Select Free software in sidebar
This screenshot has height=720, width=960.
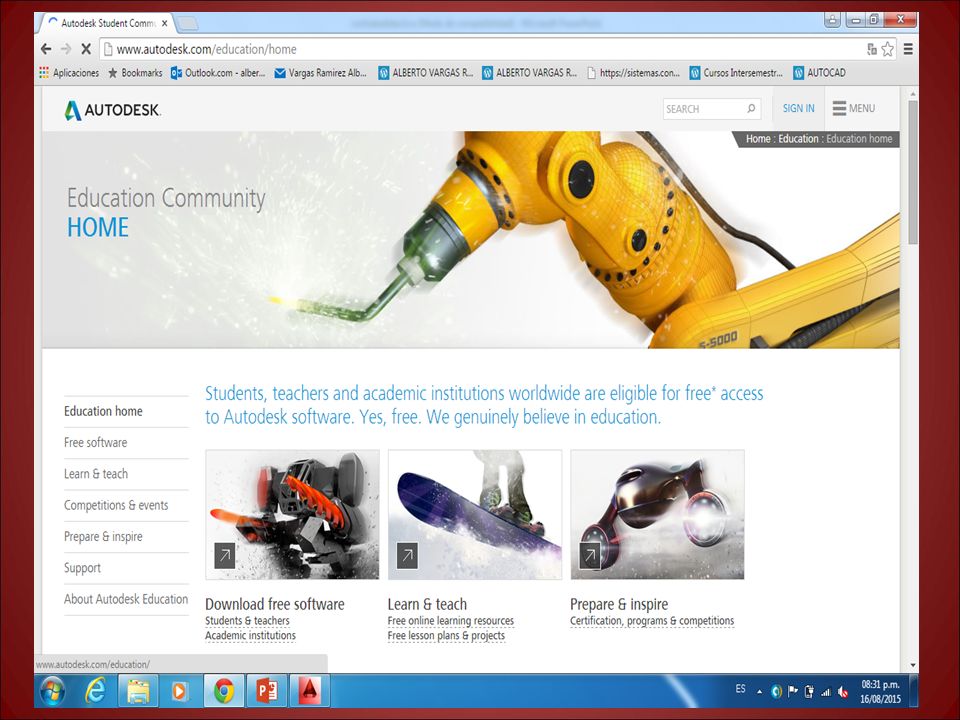click(96, 442)
